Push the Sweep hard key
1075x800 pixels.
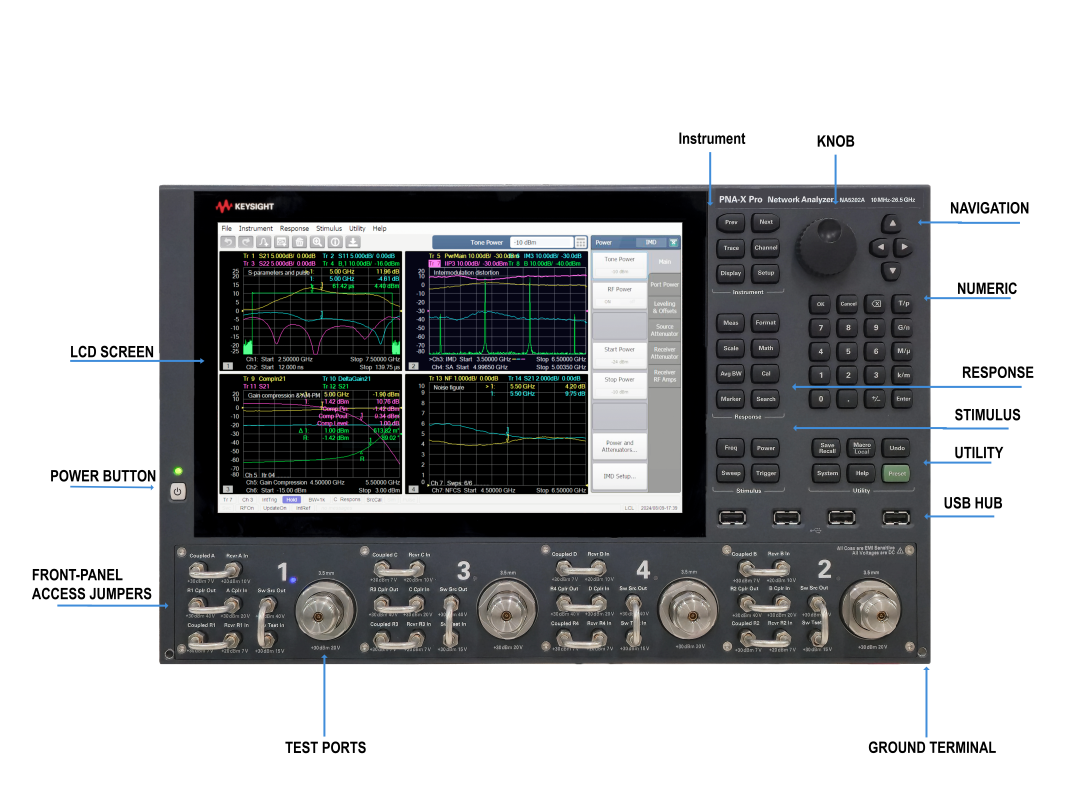(731, 473)
